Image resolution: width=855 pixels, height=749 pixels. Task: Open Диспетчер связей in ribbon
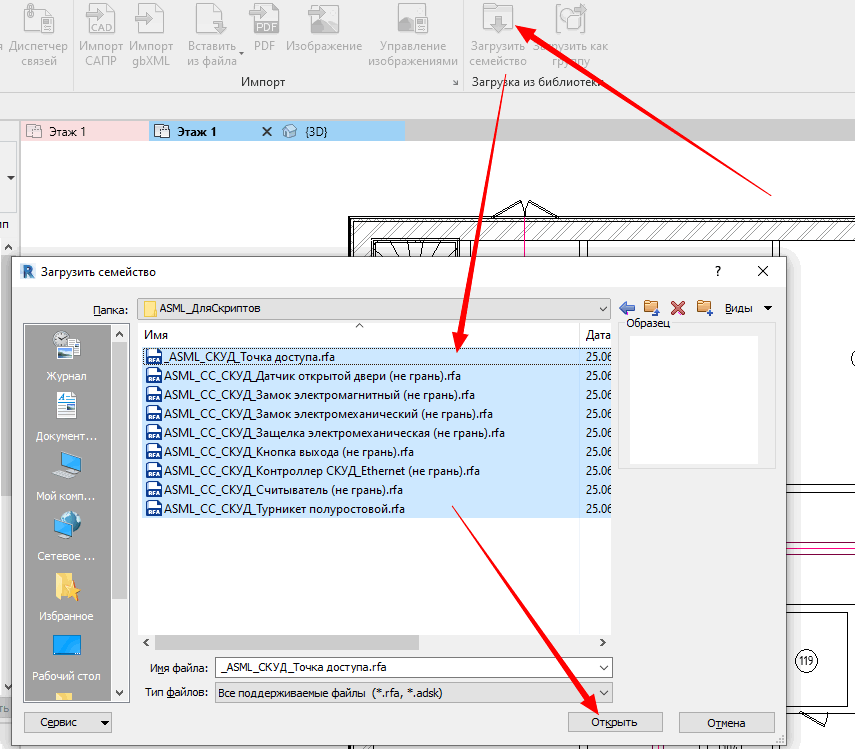click(x=38, y=35)
